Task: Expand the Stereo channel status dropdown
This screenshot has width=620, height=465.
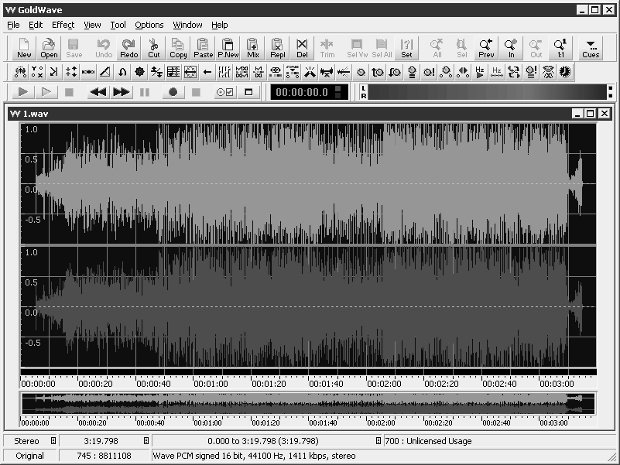Action: click(x=53, y=440)
